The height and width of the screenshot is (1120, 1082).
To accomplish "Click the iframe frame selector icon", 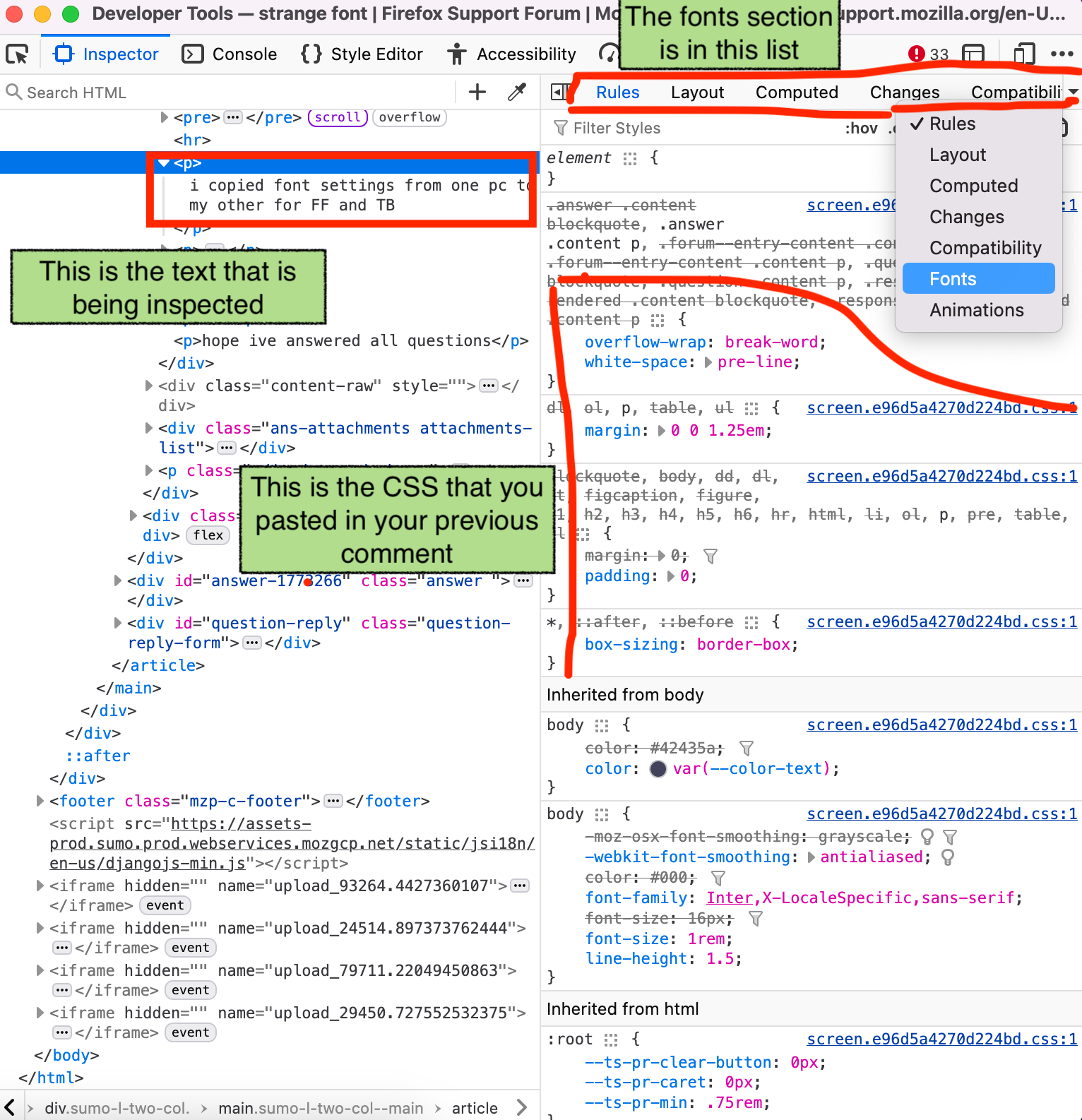I will click(973, 54).
